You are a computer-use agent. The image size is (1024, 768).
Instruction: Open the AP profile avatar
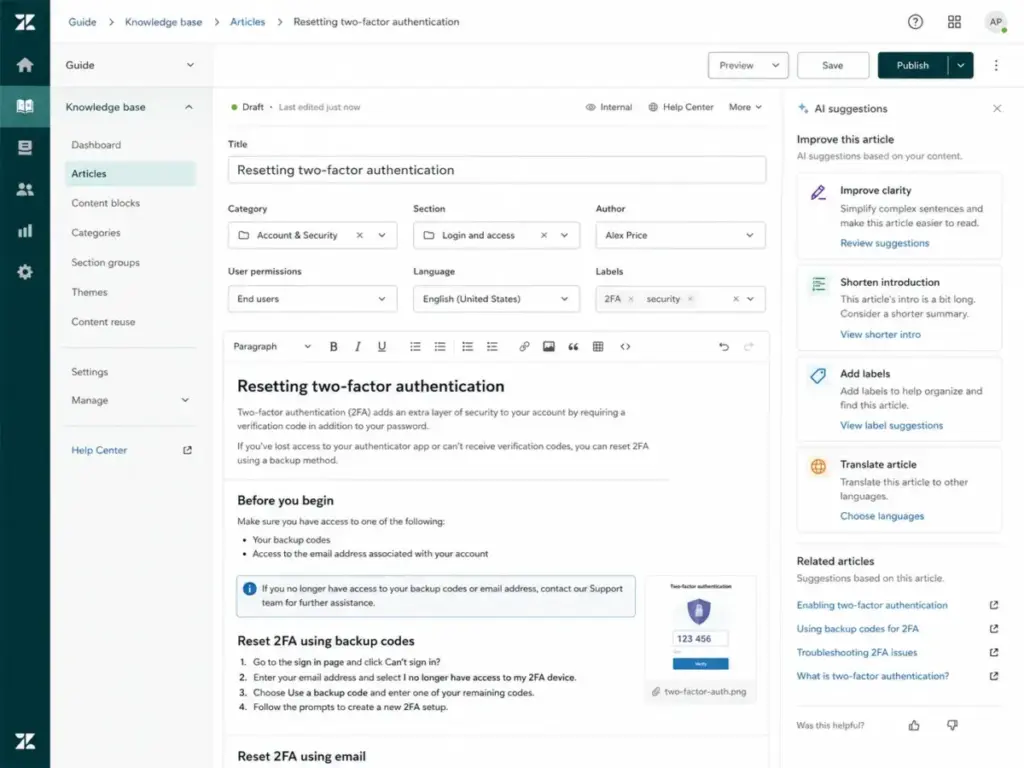pyautogui.click(x=995, y=22)
